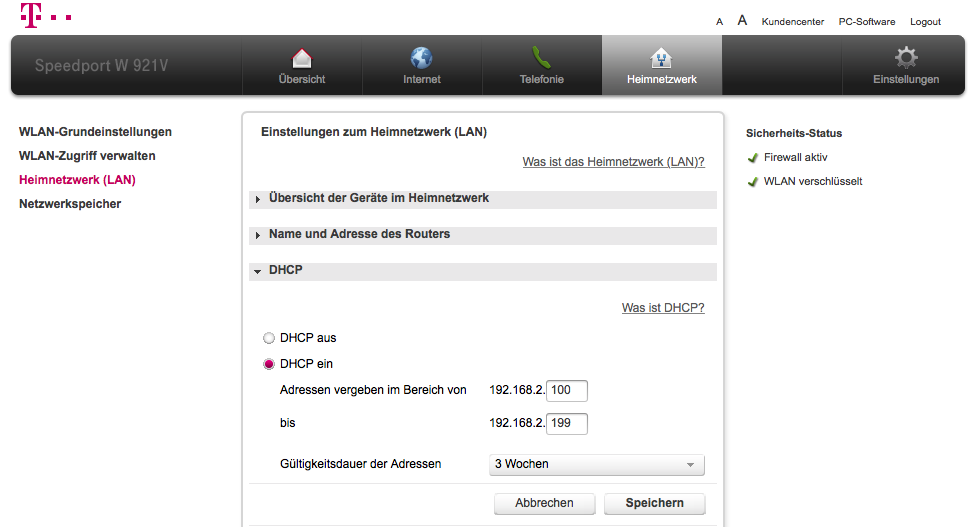Open the Kundencenter link
This screenshot has height=527, width=979.
[793, 22]
